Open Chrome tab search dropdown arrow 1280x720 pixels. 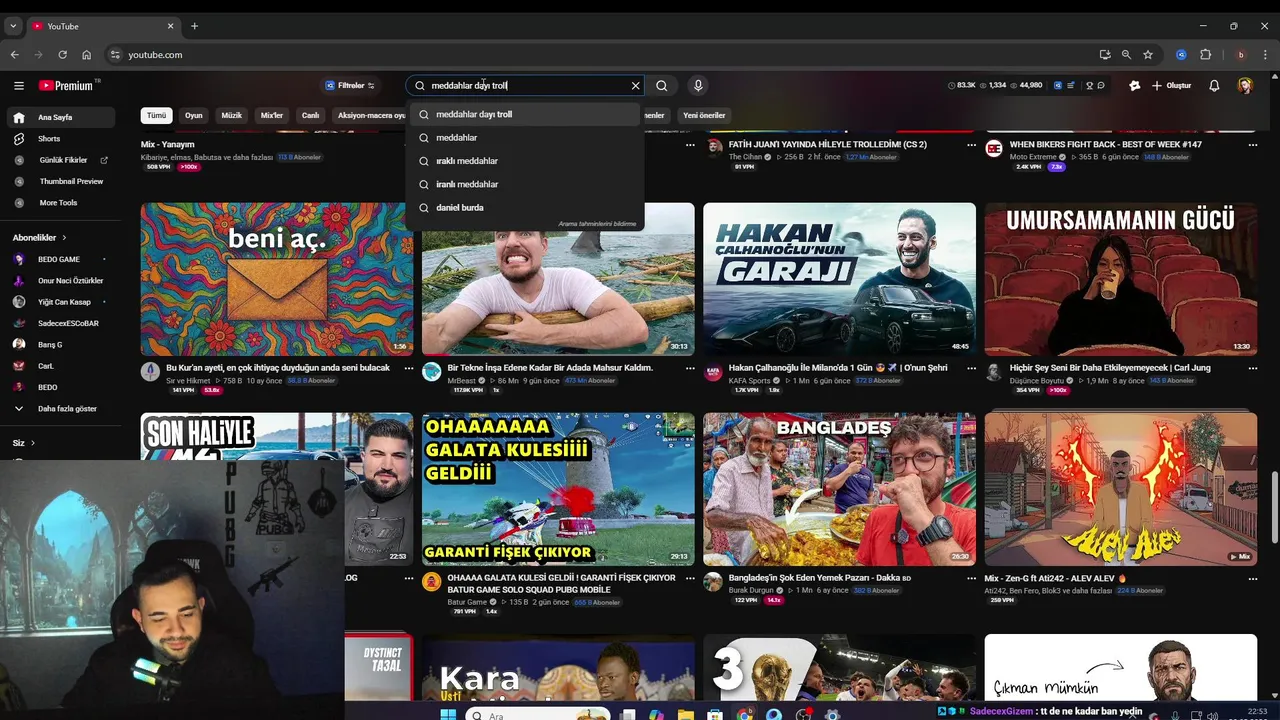pyautogui.click(x=13, y=26)
